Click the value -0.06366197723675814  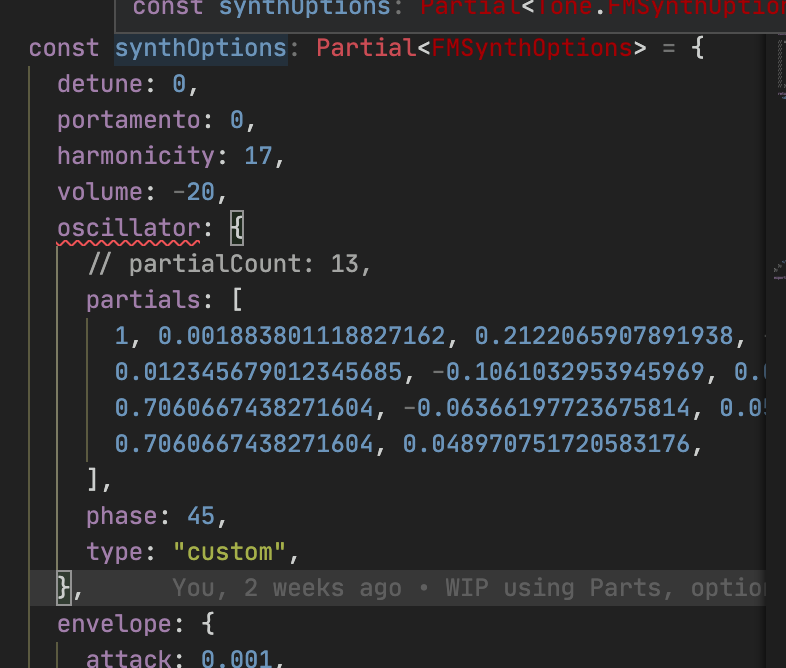click(x=546, y=408)
